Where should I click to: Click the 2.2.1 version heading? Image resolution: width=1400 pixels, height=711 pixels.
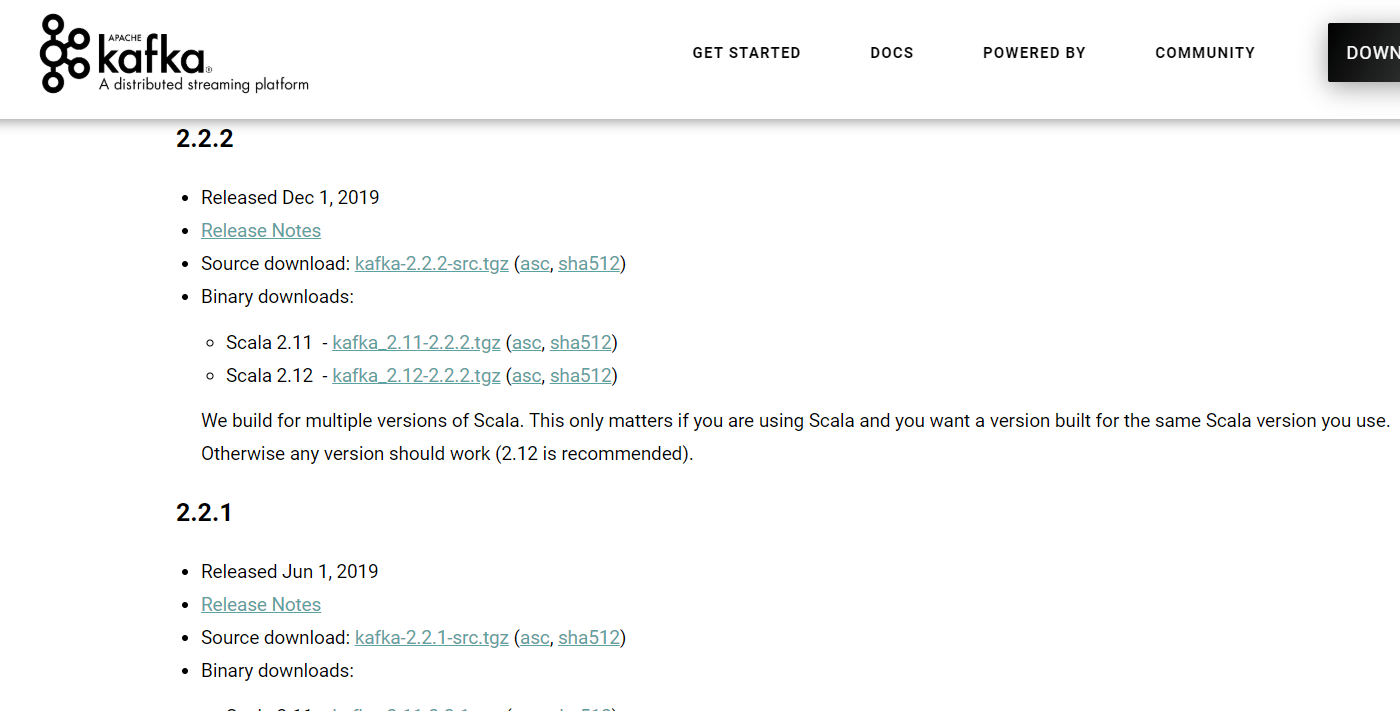point(204,513)
